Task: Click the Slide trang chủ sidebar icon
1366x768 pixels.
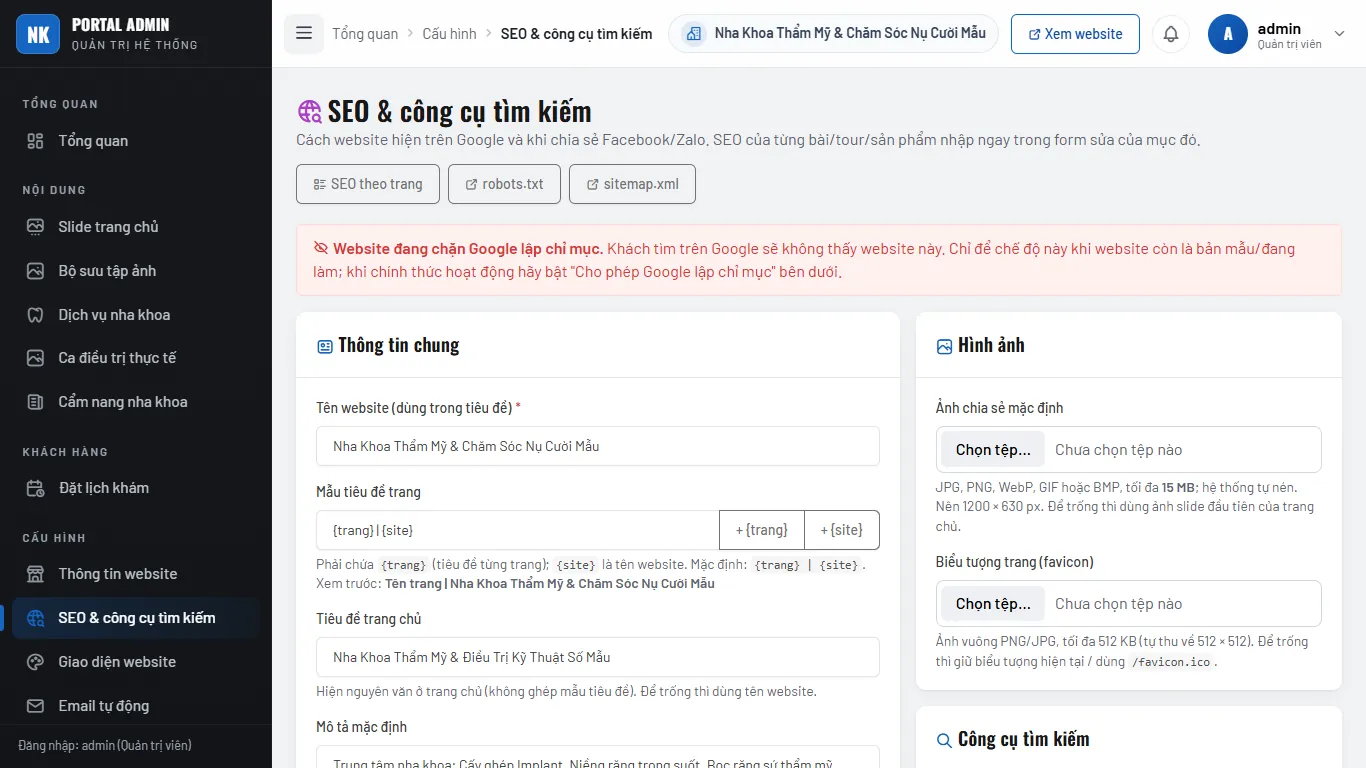Action: click(x=35, y=227)
